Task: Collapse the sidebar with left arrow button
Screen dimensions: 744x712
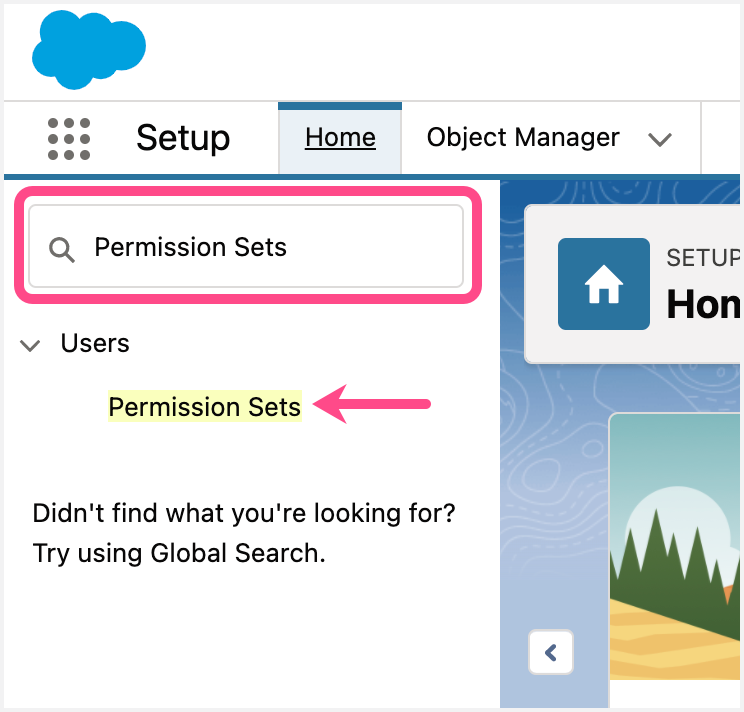Action: 550,653
